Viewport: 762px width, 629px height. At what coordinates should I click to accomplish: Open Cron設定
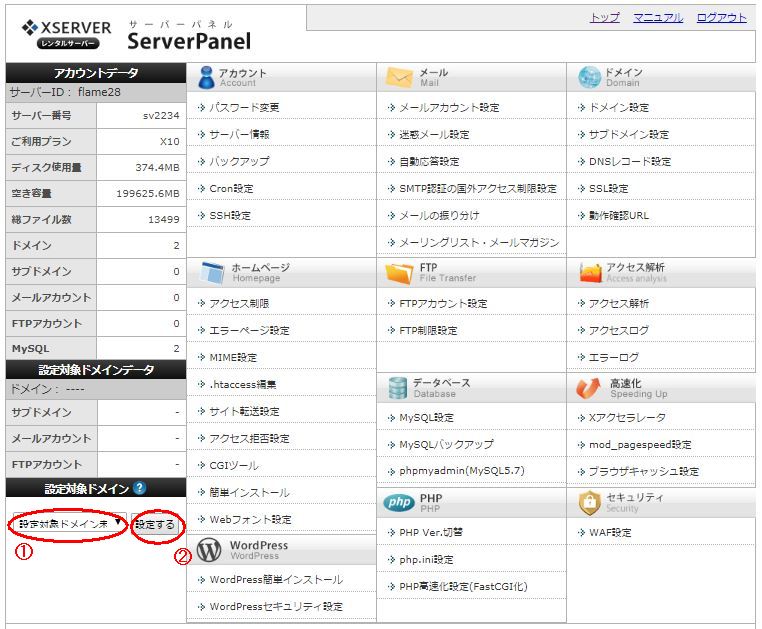(231, 188)
